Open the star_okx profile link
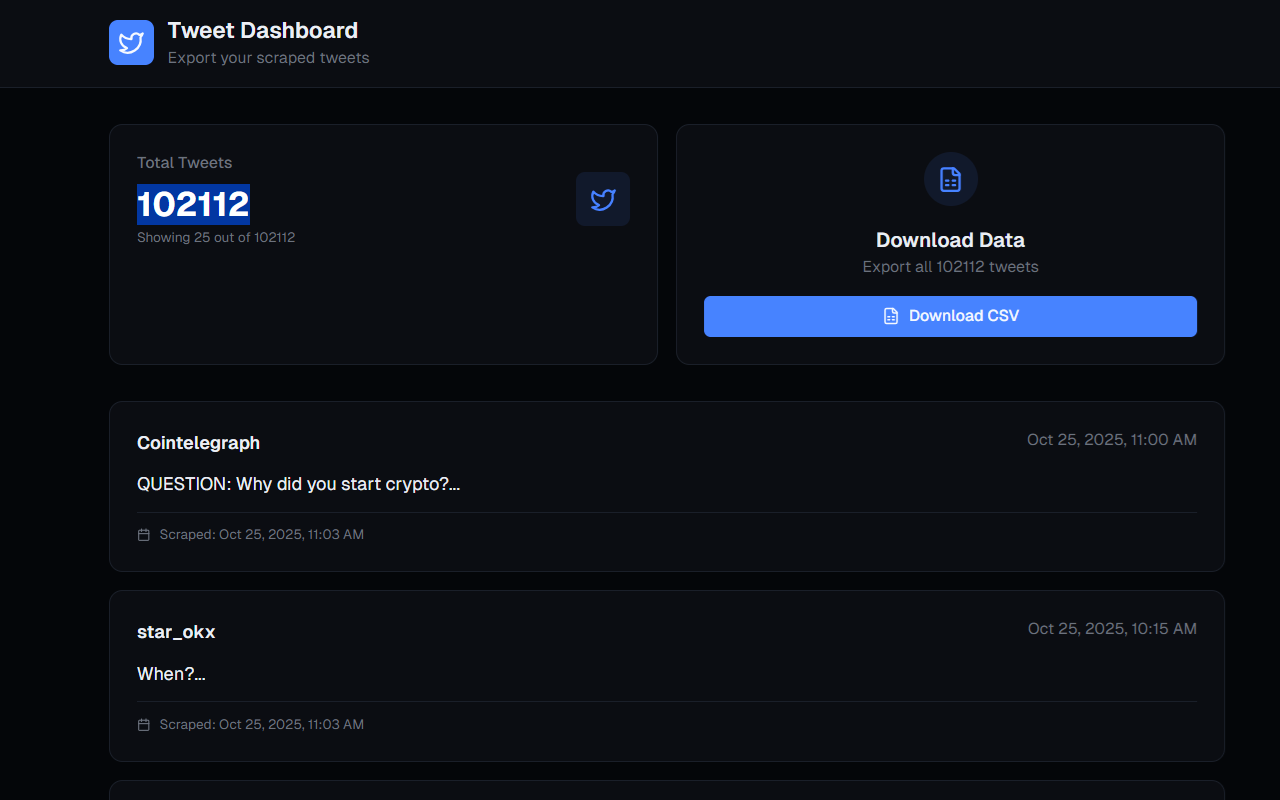The height and width of the screenshot is (800, 1280). pyautogui.click(x=176, y=631)
